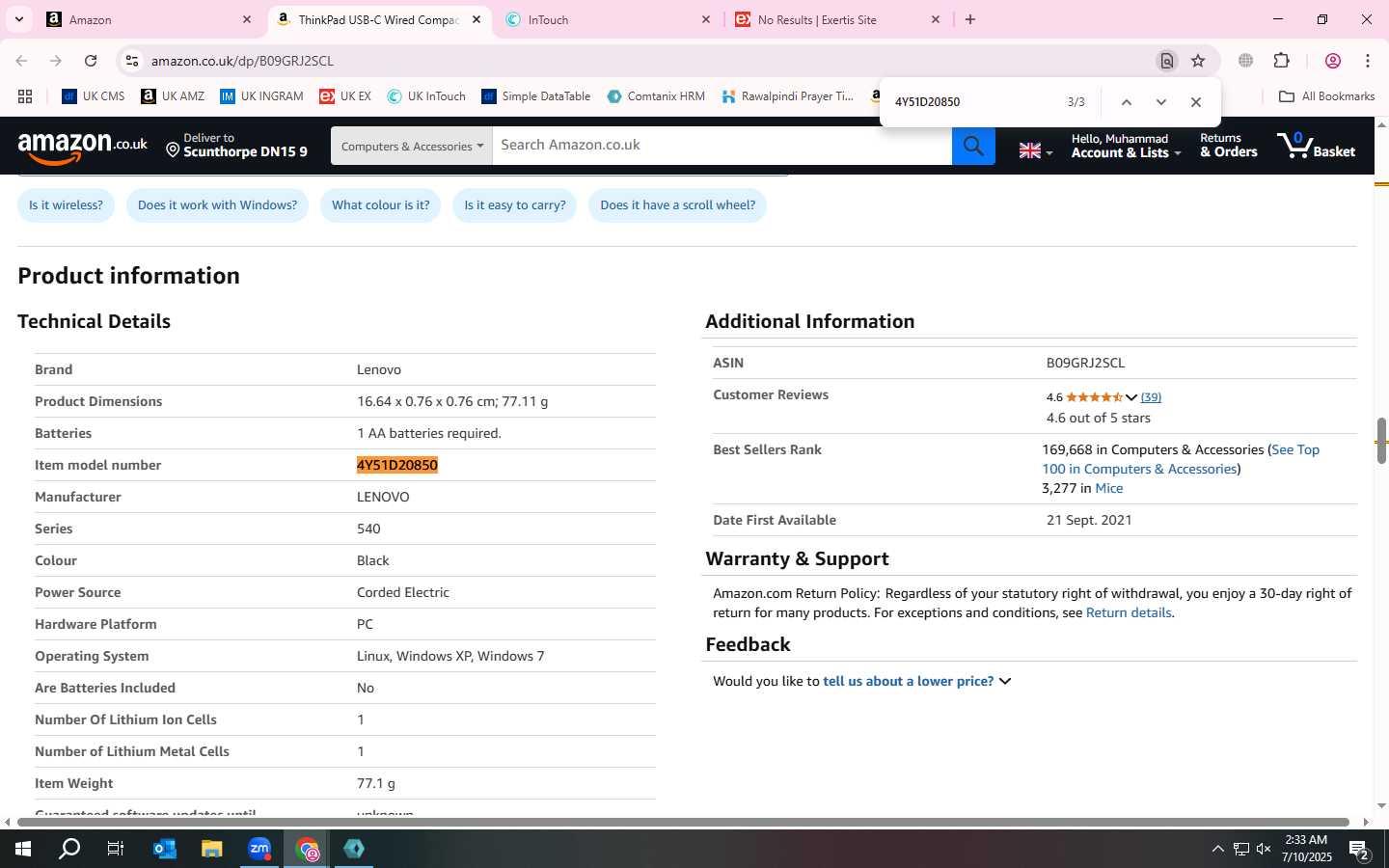Open the tab search dropdown arrow
The height and width of the screenshot is (868, 1389).
coord(19,19)
